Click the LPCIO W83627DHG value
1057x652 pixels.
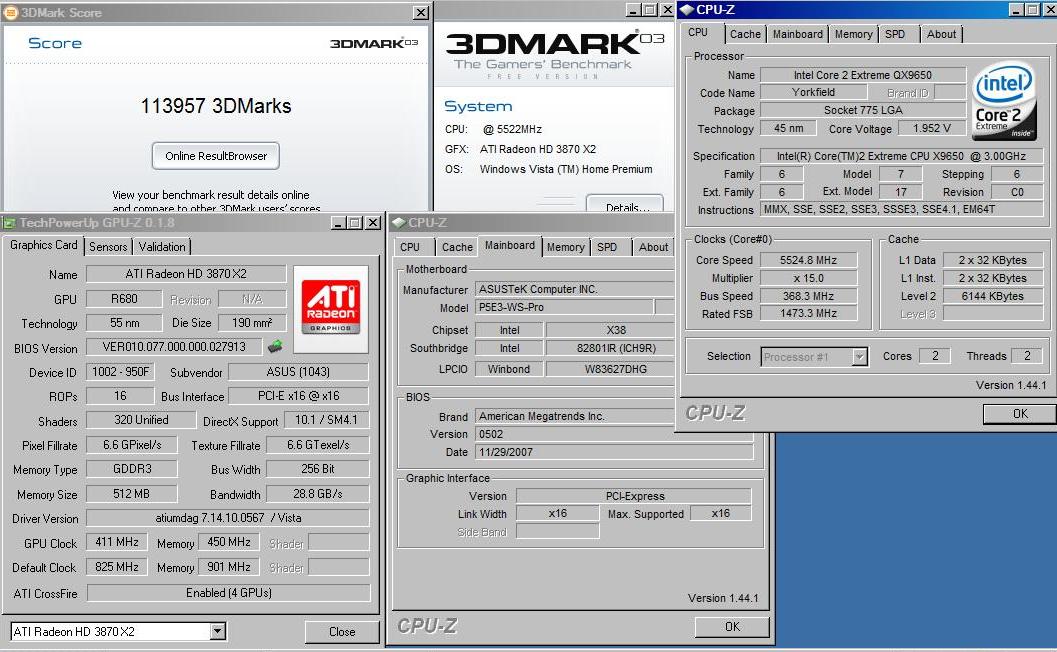pos(610,369)
